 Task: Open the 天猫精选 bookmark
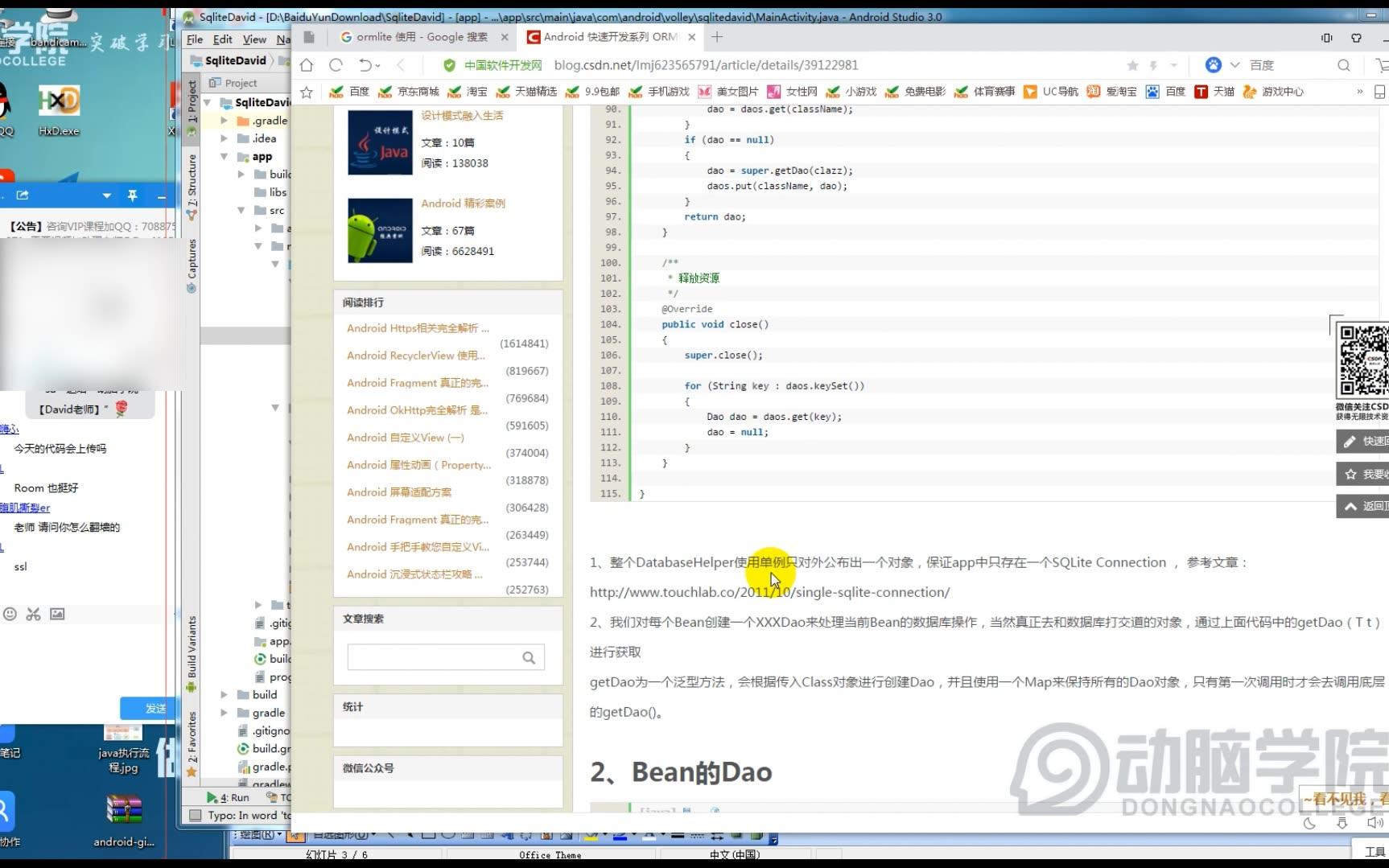pyautogui.click(x=527, y=92)
